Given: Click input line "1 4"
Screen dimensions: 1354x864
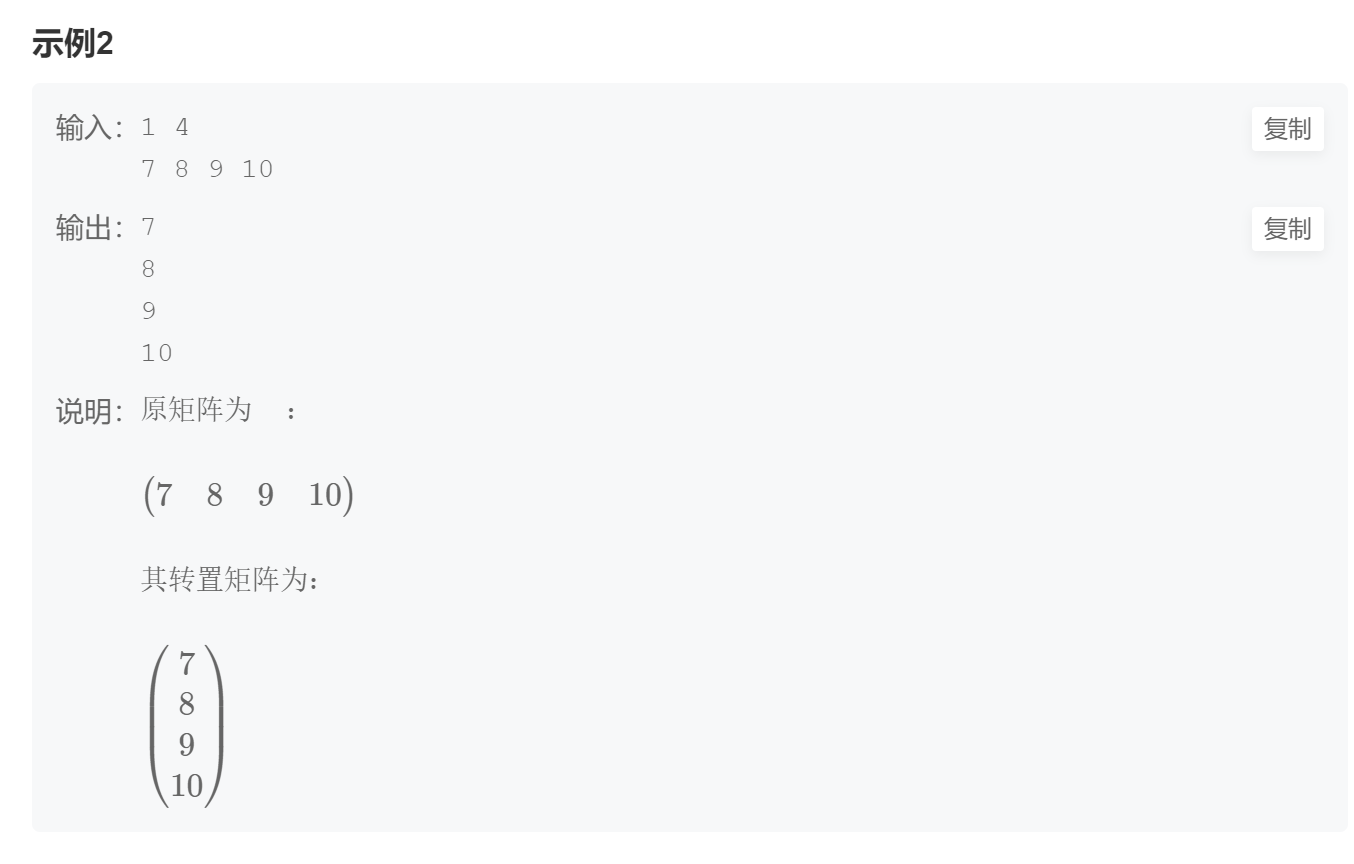Looking at the screenshot, I should click(x=165, y=128).
